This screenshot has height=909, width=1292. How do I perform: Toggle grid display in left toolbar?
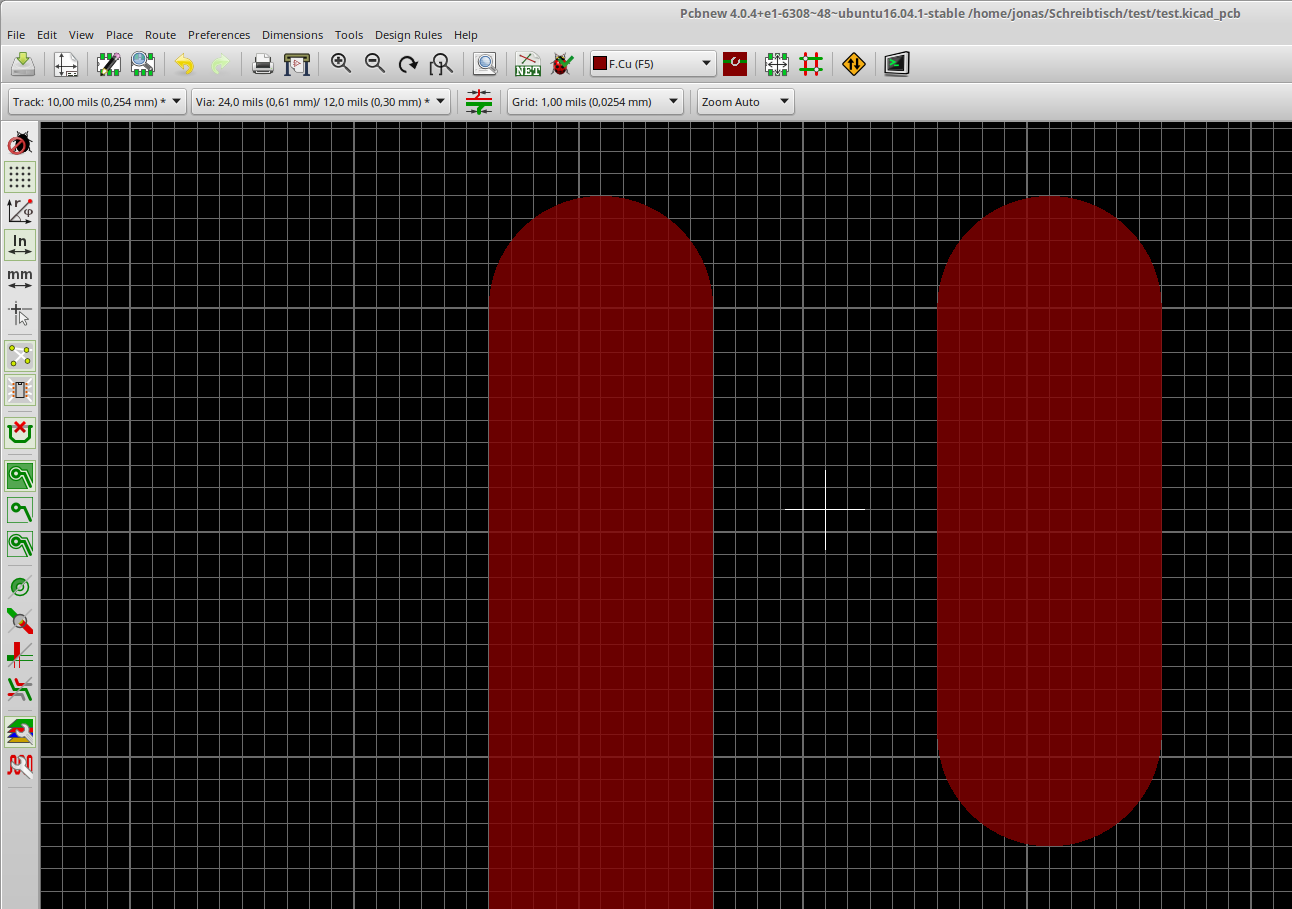[20, 177]
